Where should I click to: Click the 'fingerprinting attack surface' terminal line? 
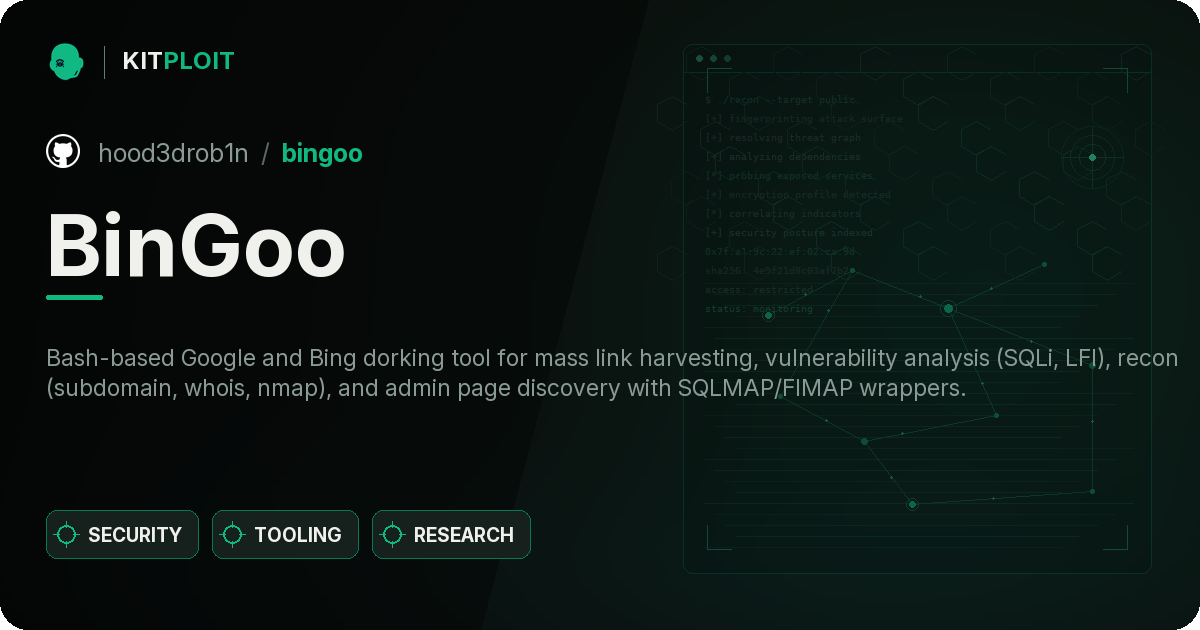[x=804, y=119]
